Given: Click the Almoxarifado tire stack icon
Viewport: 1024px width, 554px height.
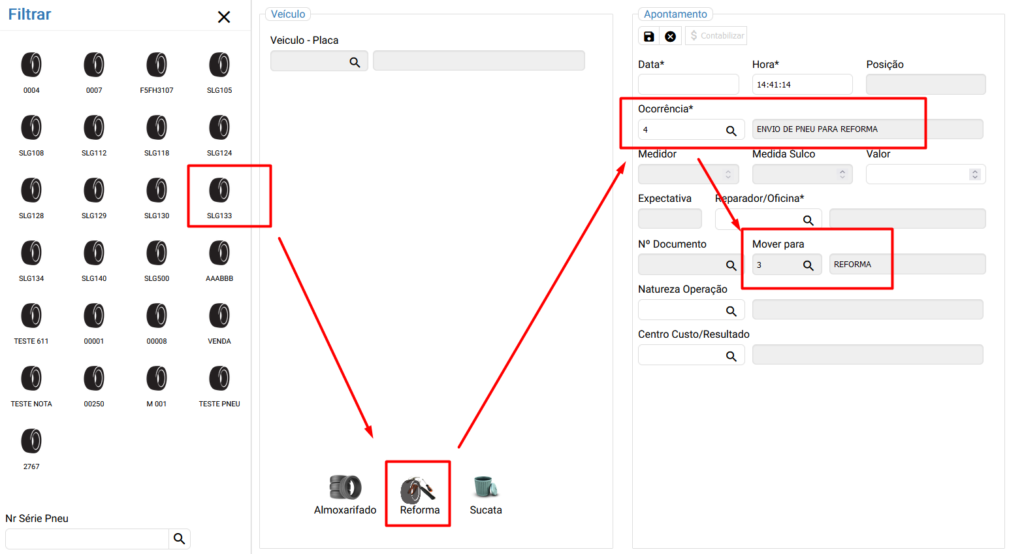Looking at the screenshot, I should tap(345, 487).
